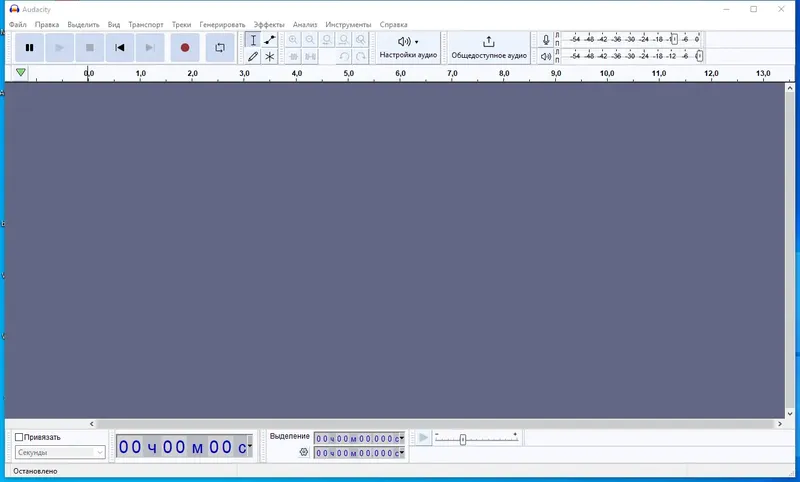Select the pencil Draw tool
The height and width of the screenshot is (482, 800).
click(253, 57)
